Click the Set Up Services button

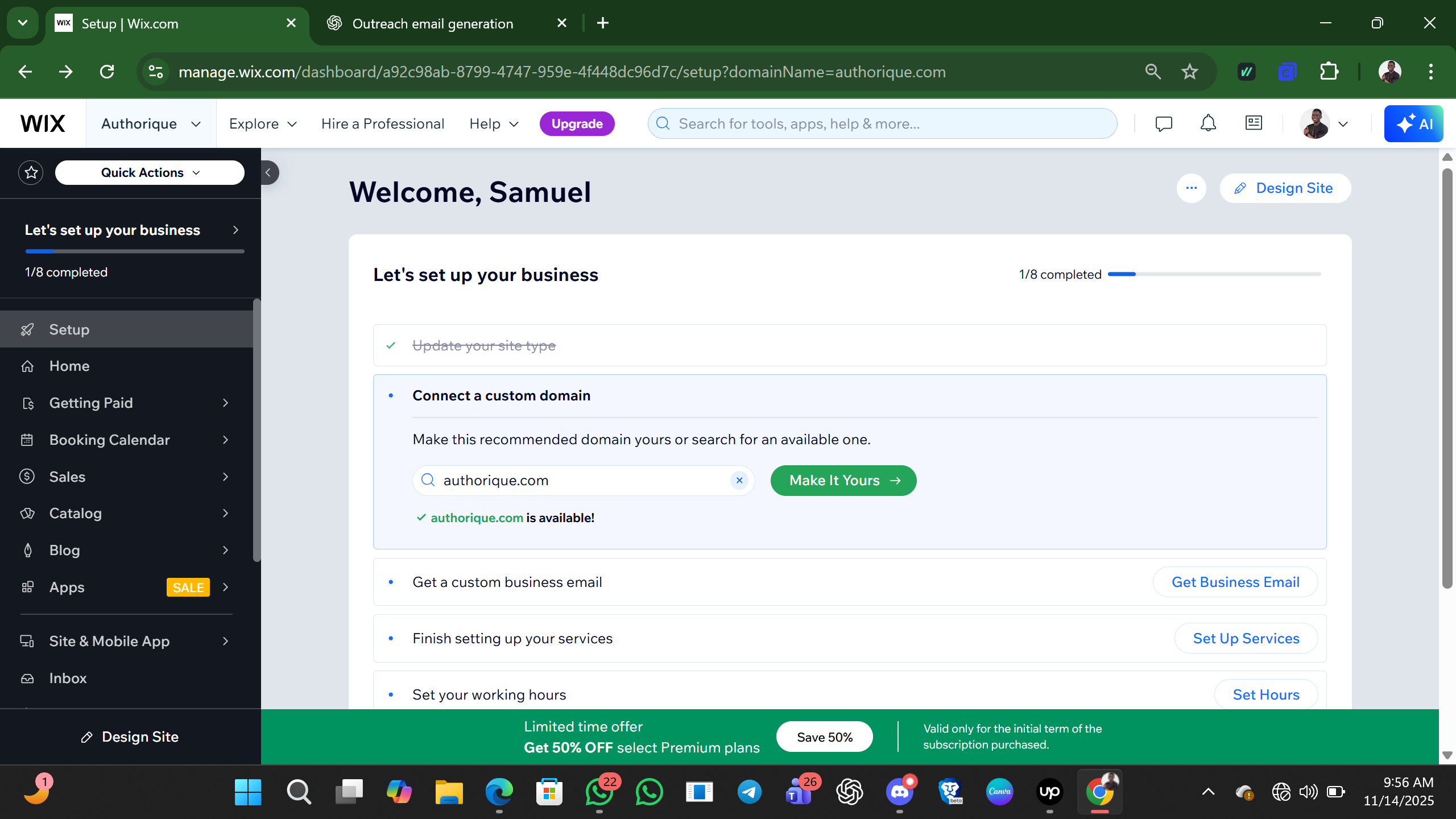pos(1246,638)
